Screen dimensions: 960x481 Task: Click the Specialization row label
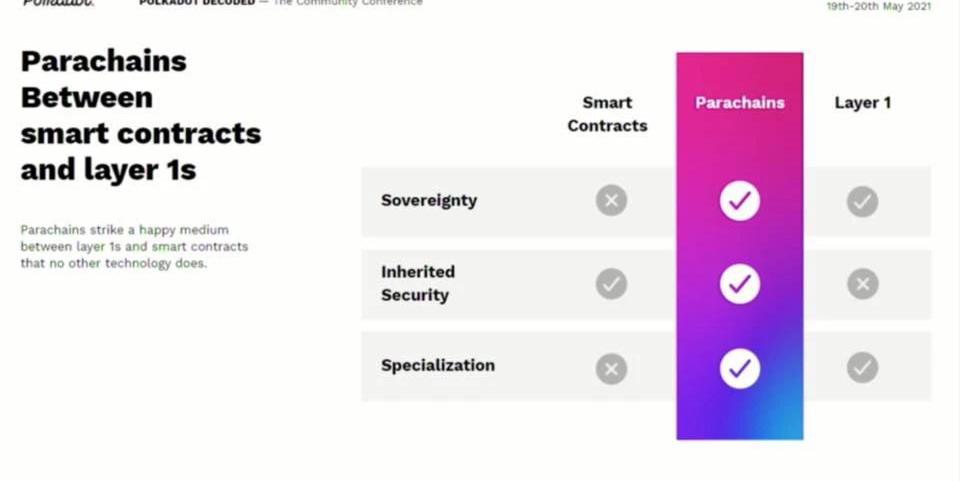437,365
